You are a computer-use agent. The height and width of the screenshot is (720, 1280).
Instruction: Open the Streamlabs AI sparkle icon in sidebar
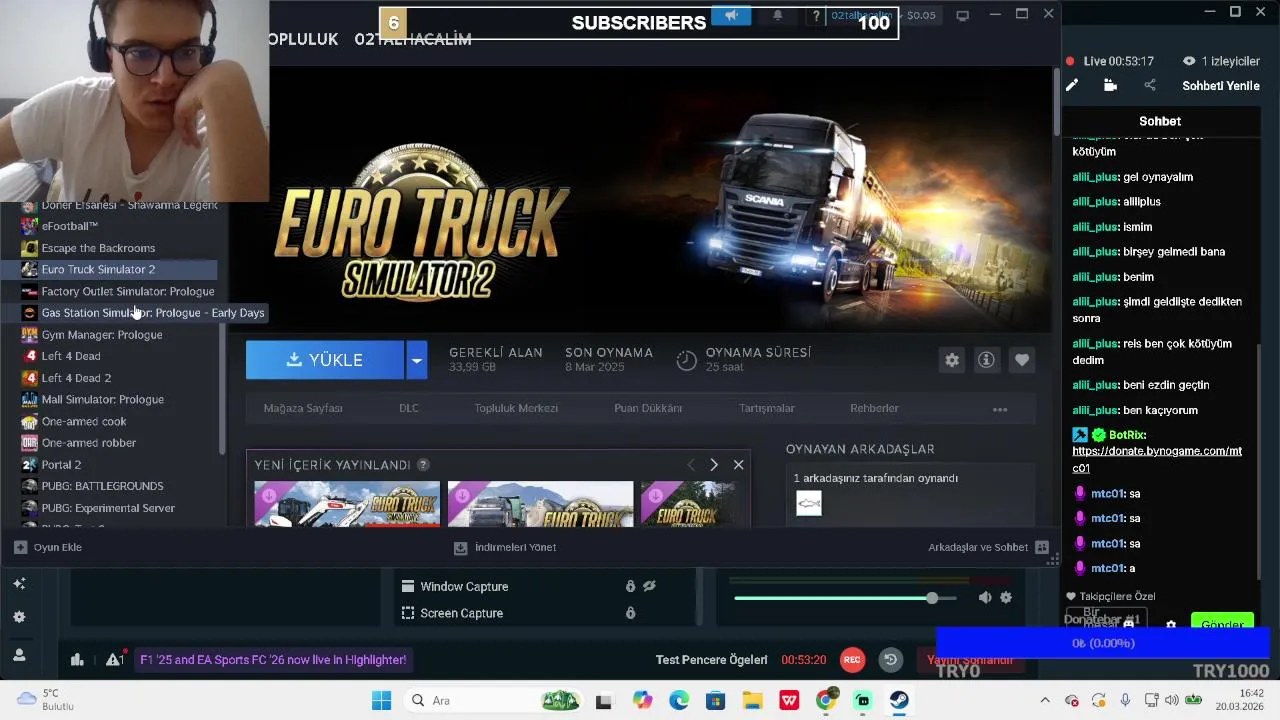19,583
